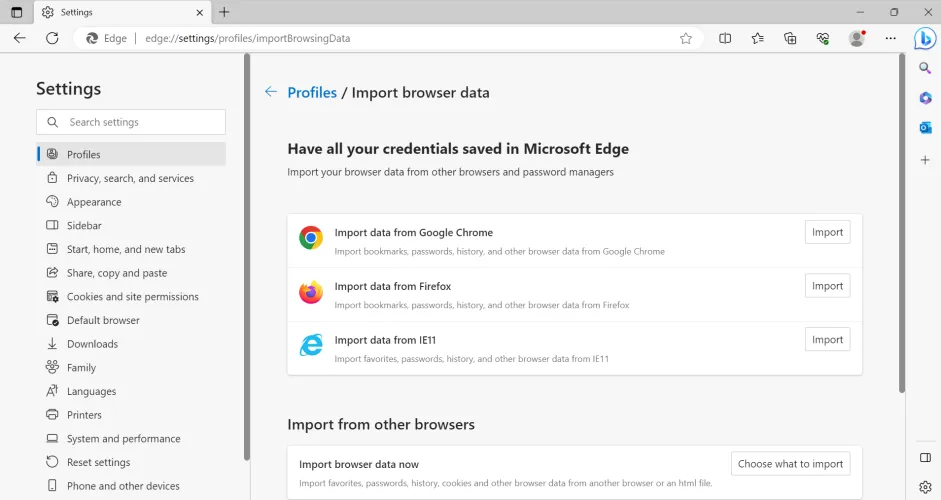
Task: Click the split screen icon in toolbar
Action: (x=725, y=38)
